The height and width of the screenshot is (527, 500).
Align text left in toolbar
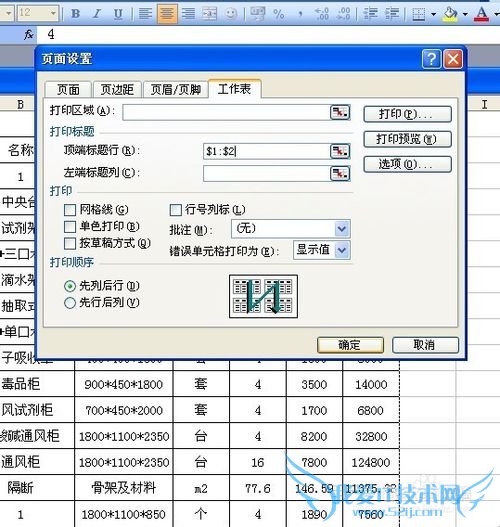[145, 14]
